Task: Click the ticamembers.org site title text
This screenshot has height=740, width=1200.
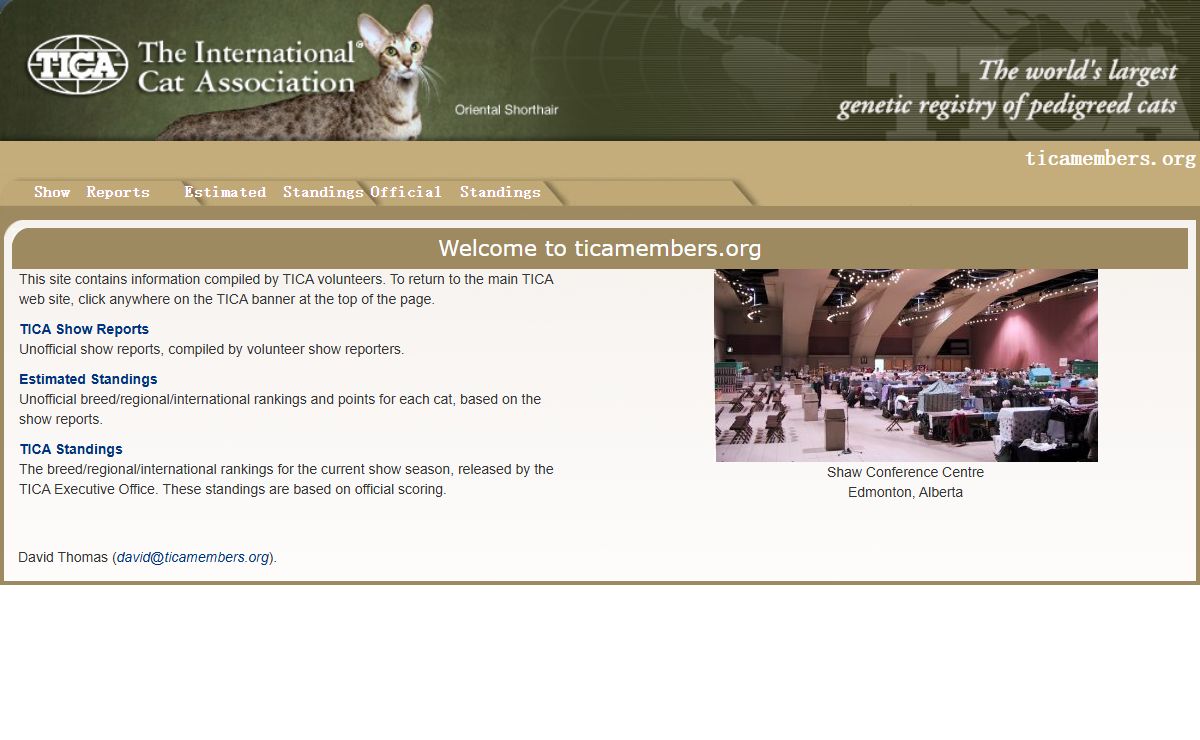Action: [x=1110, y=159]
